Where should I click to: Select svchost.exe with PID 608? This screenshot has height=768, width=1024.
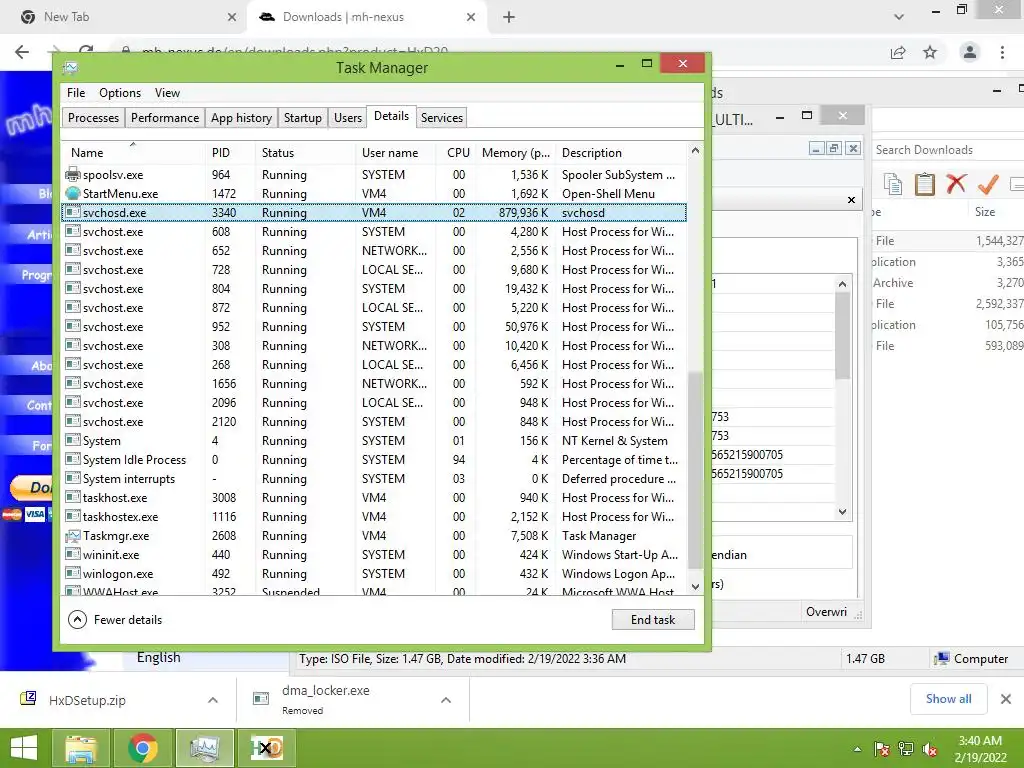(374, 232)
